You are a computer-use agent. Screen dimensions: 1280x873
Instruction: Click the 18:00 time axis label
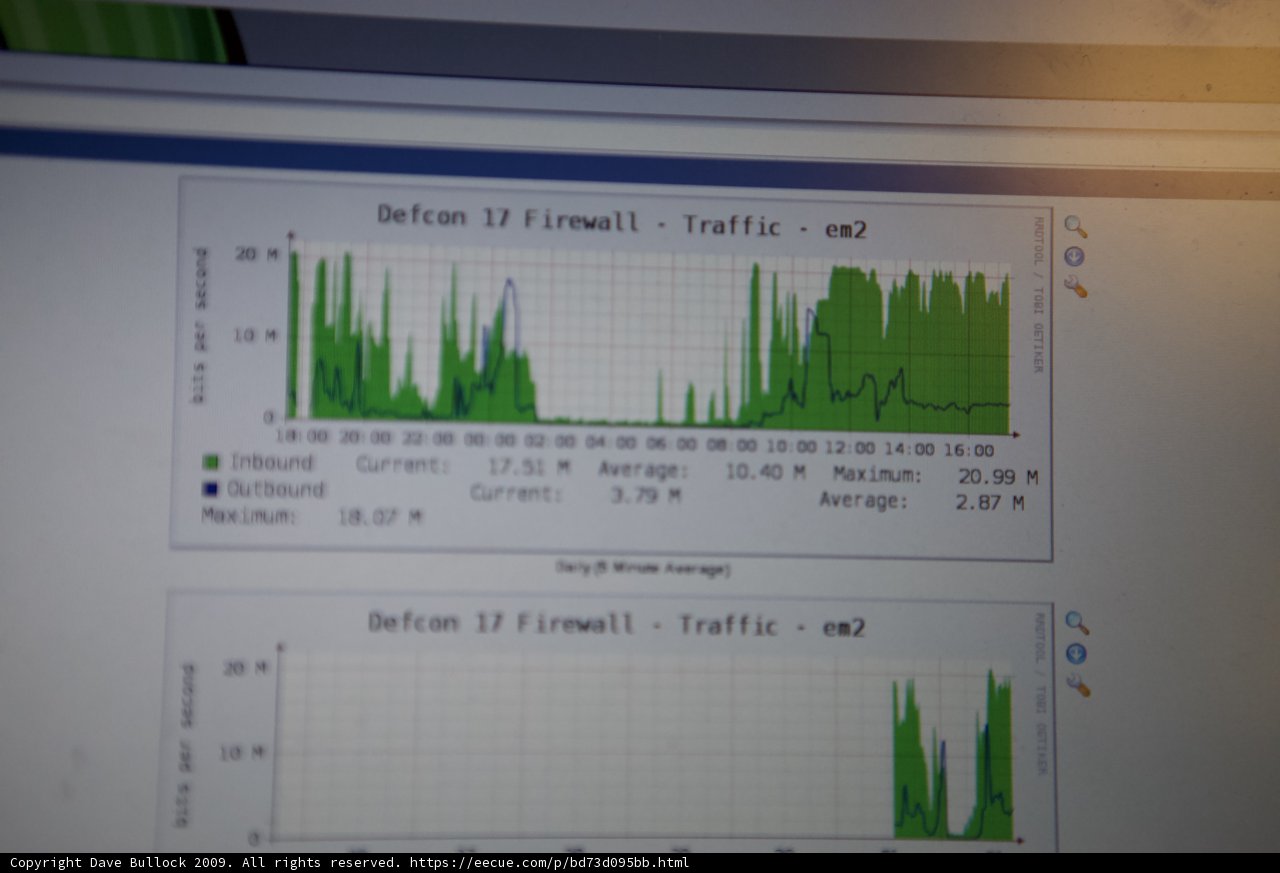click(x=302, y=437)
